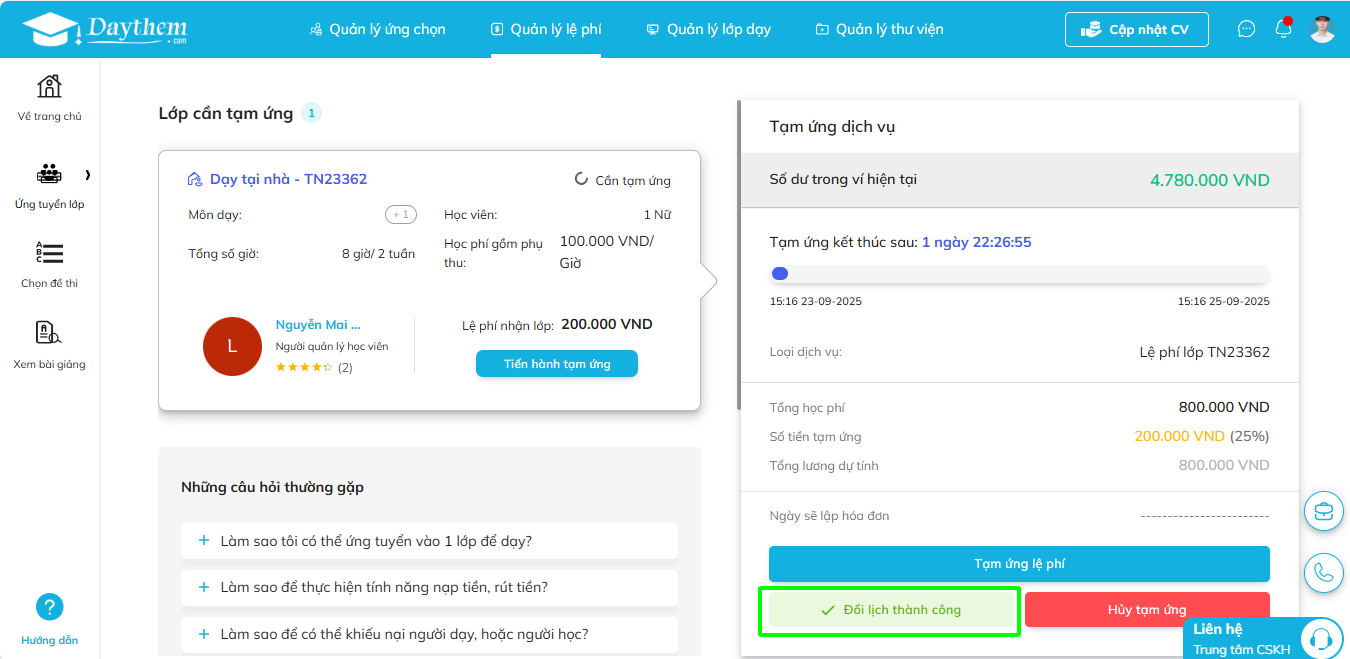Click the floating briefcase icon

(x=1324, y=511)
